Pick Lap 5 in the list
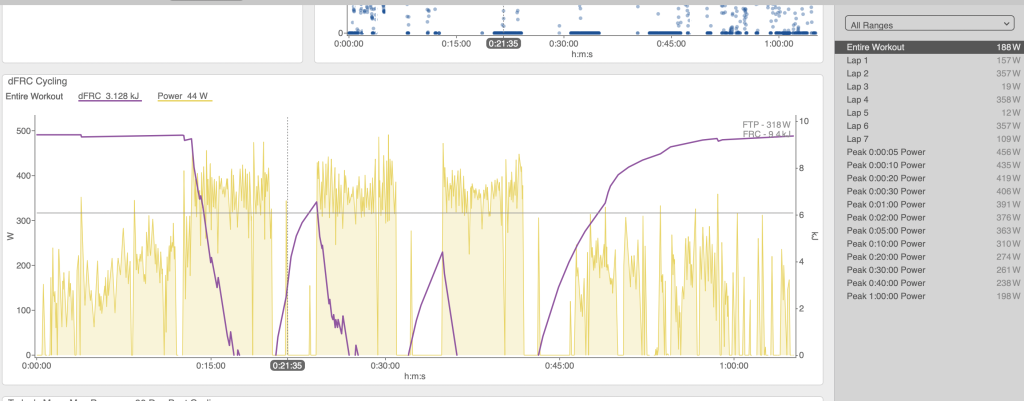 pos(929,112)
